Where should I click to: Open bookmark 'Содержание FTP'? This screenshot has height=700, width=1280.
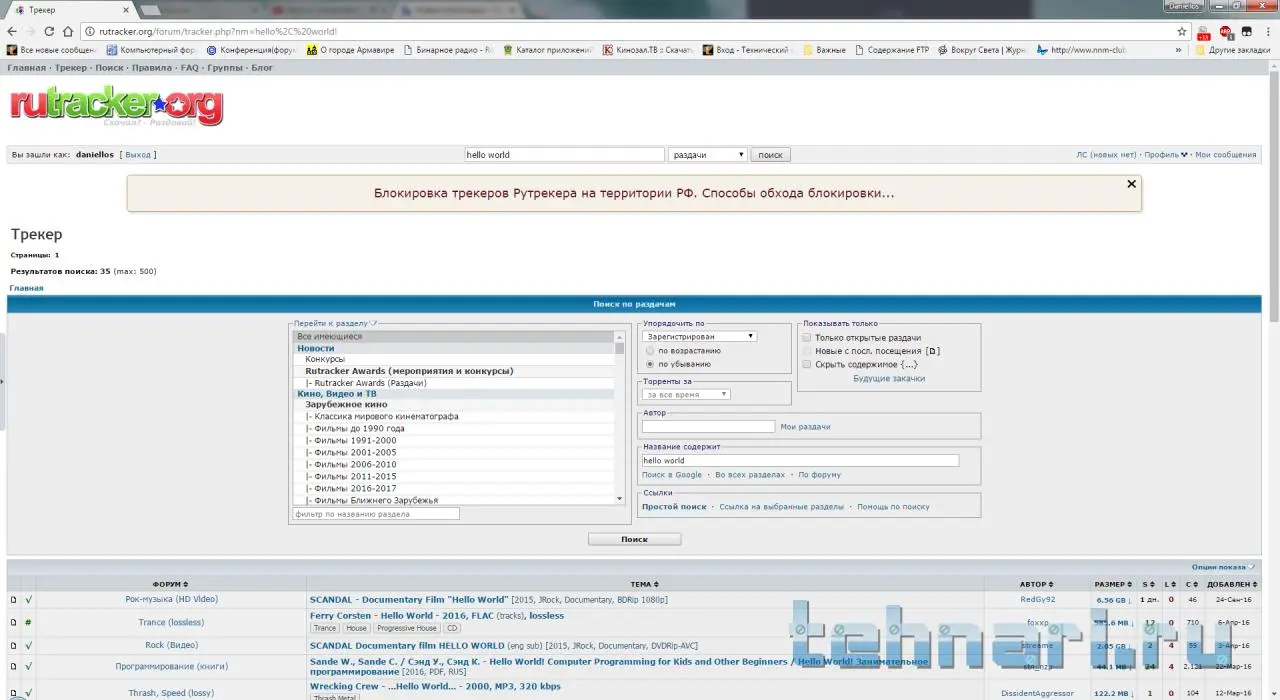click(x=891, y=50)
